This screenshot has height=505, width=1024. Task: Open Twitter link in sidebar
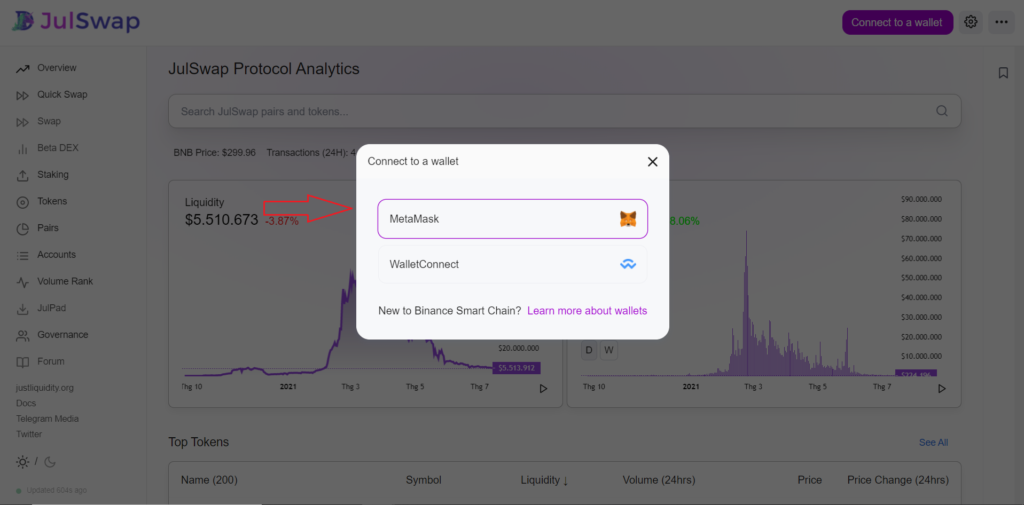[x=29, y=434]
